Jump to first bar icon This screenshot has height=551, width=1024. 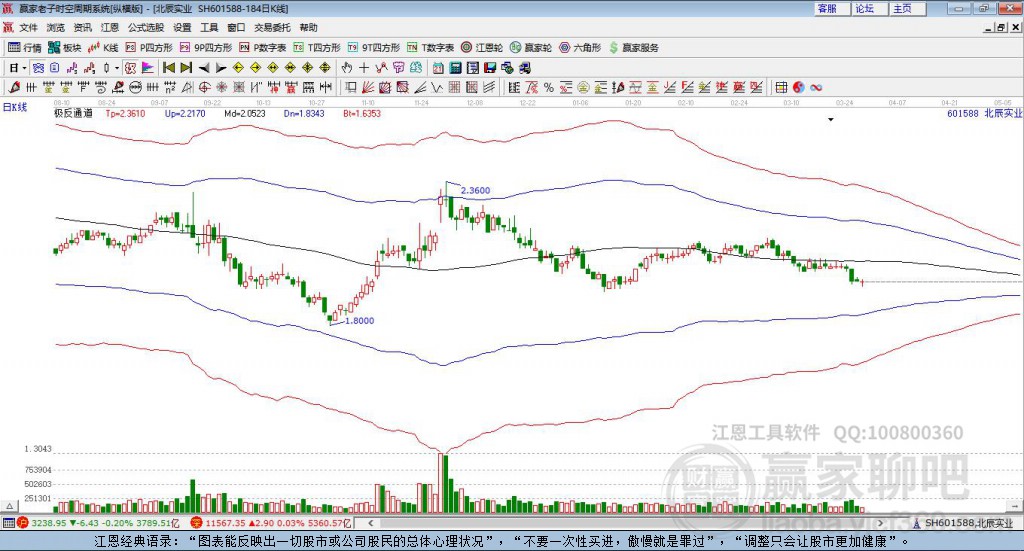[x=168, y=68]
